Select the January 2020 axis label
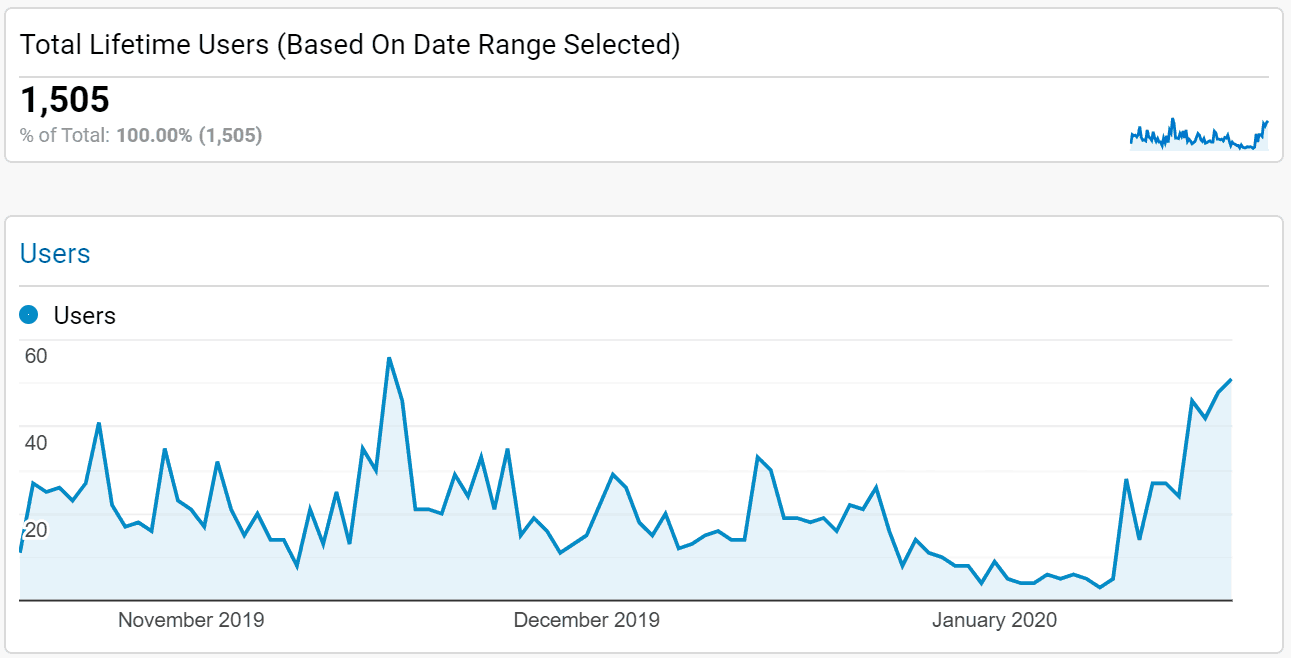The height and width of the screenshot is (658, 1291). coord(994,620)
